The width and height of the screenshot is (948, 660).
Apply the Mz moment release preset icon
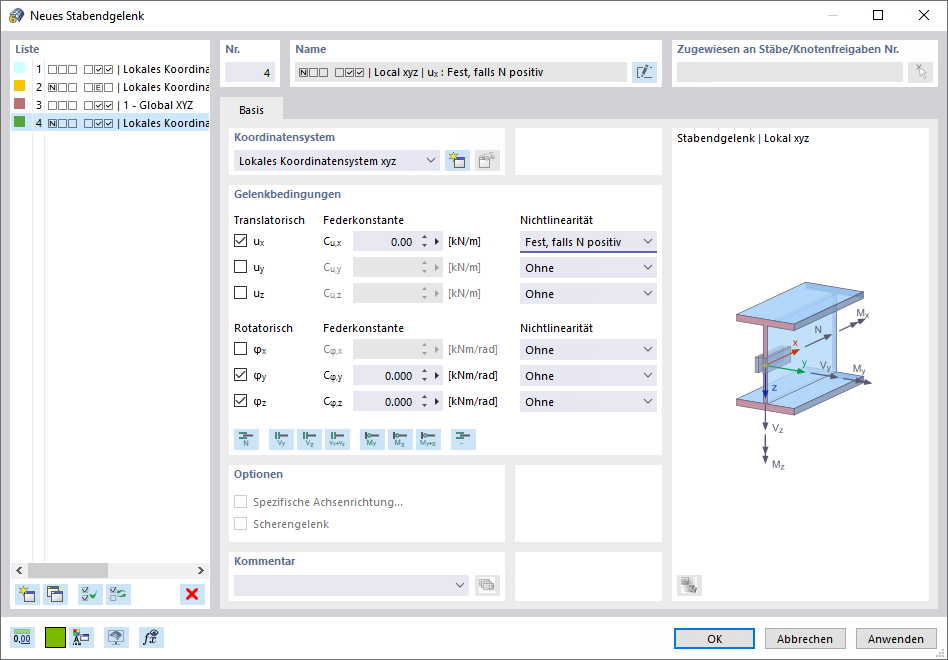pos(400,439)
